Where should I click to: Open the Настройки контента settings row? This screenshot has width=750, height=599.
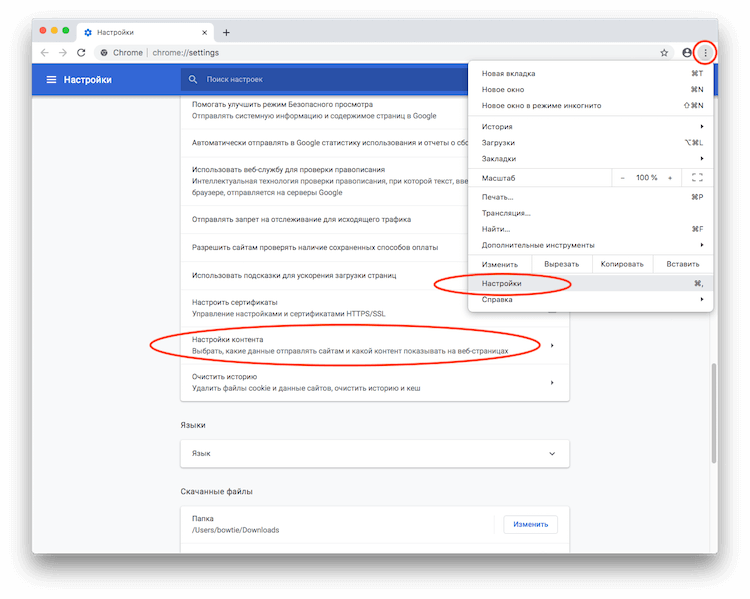370,346
